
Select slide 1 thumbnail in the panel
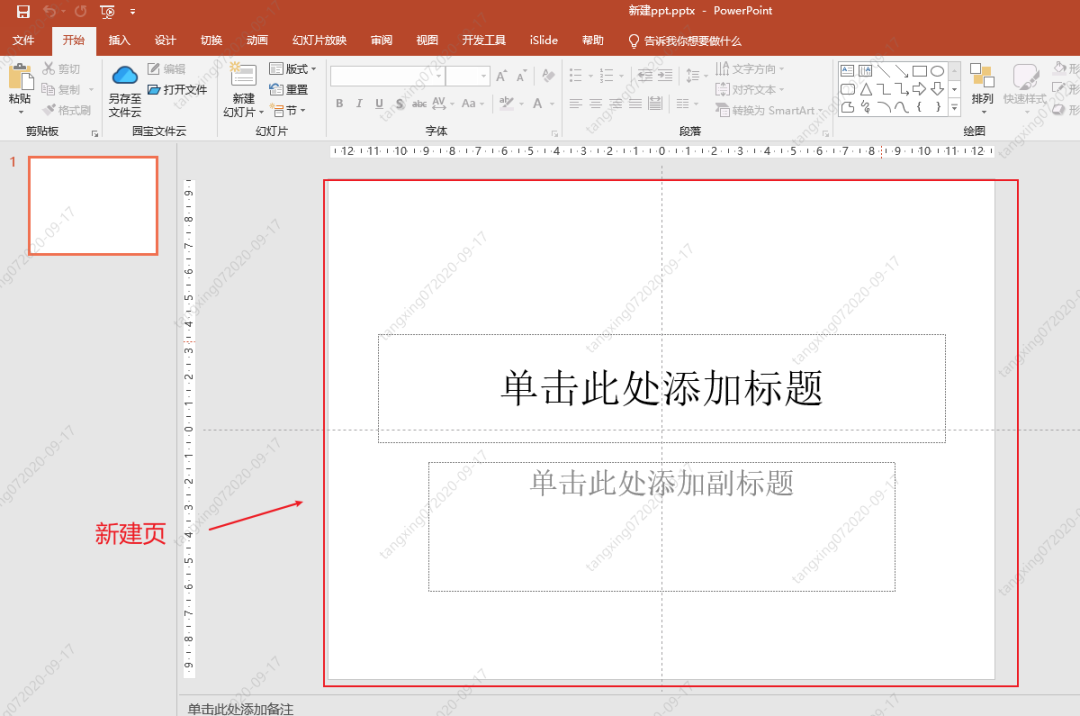click(92, 205)
